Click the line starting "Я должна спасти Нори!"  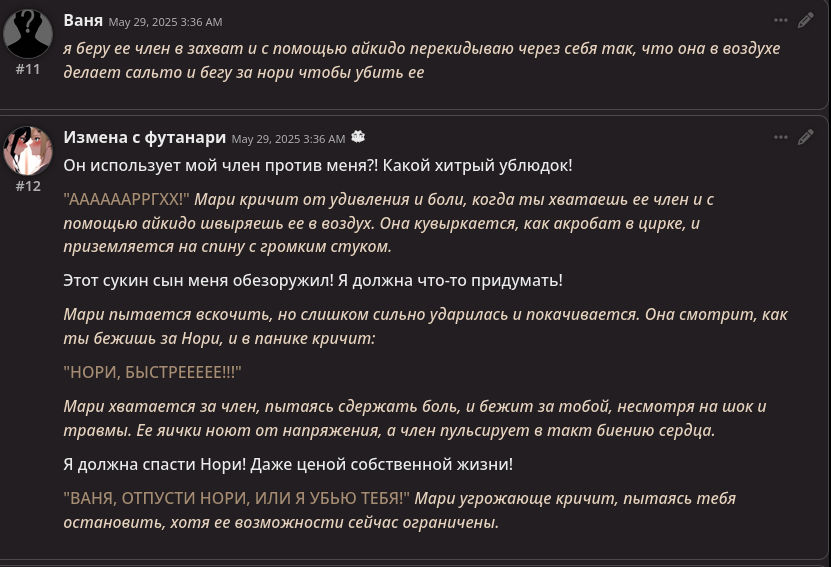[x=288, y=464]
